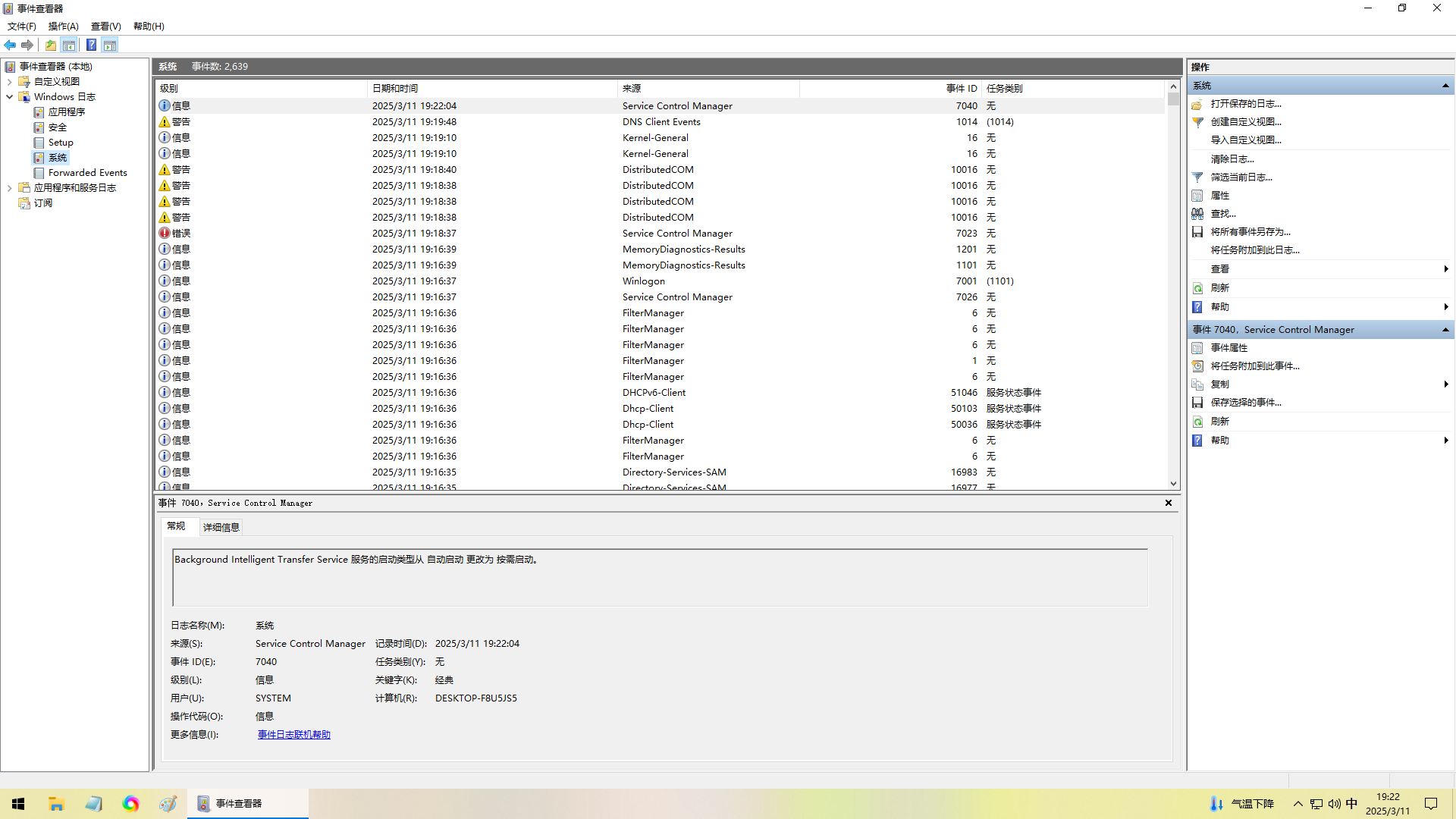Viewport: 1456px width, 819px height.
Task: Collapse the System actions section header
Action: coord(1445,86)
